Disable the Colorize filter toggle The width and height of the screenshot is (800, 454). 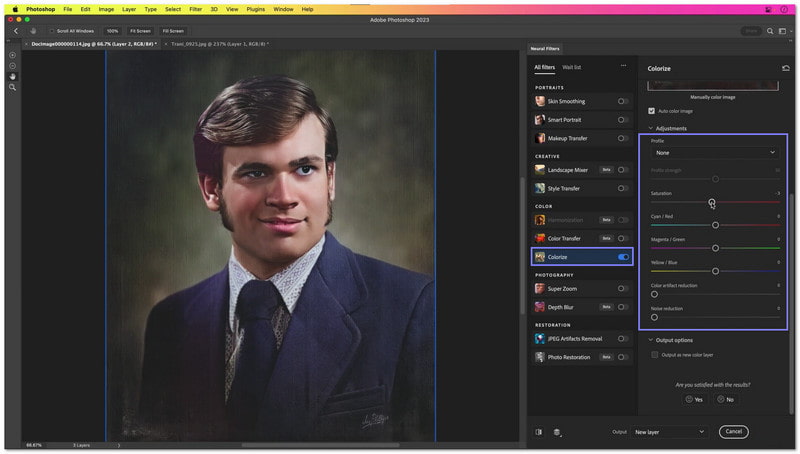point(623,257)
